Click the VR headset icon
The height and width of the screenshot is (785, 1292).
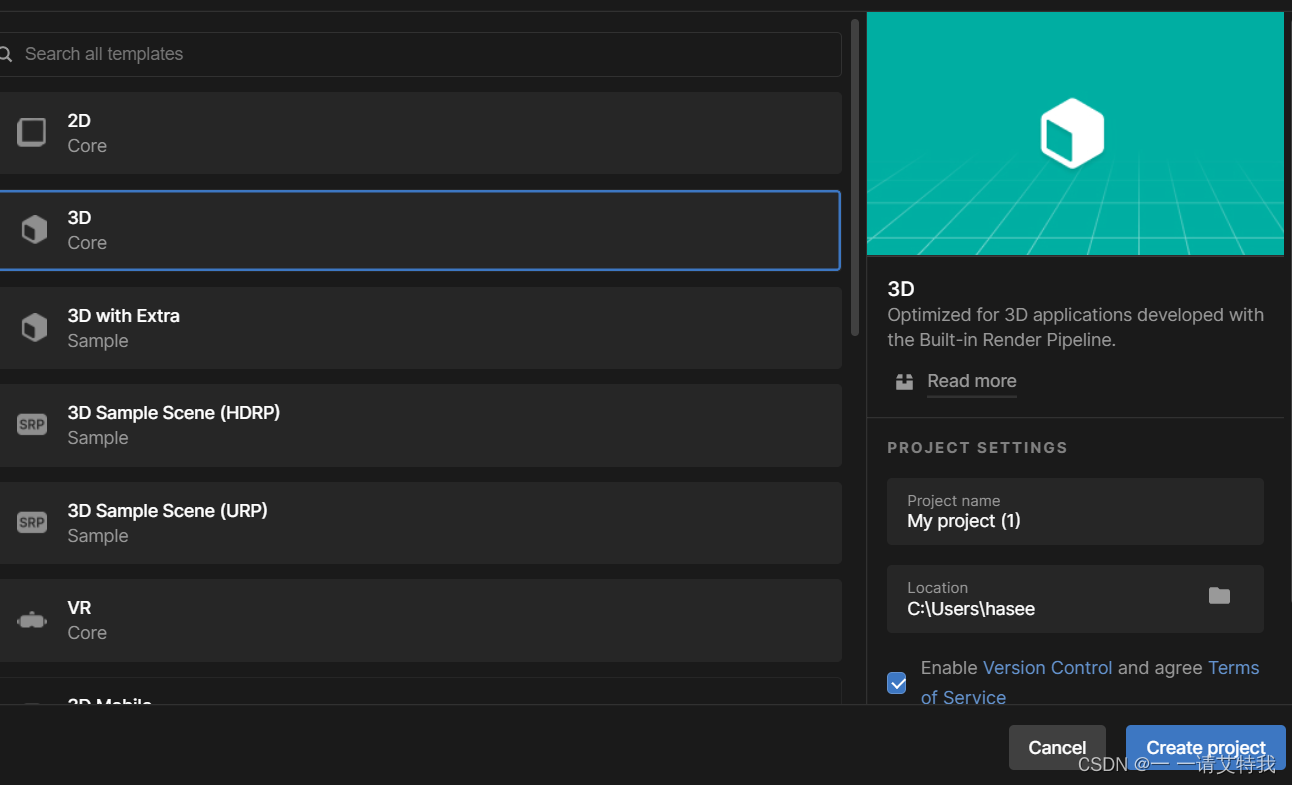point(32,620)
